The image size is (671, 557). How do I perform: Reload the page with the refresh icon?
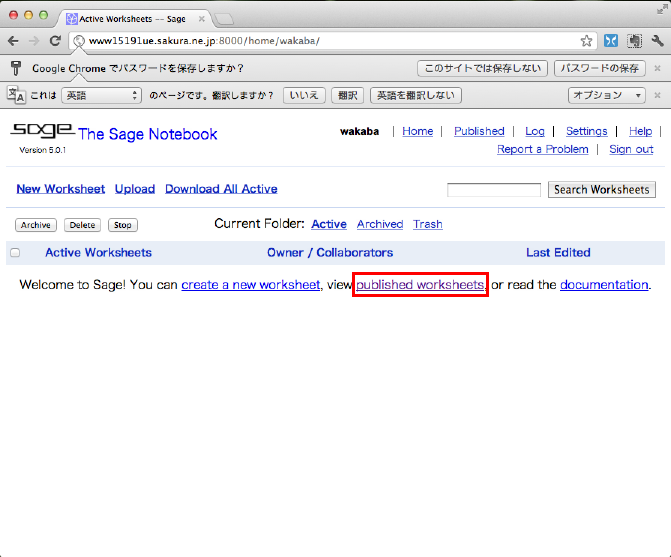pyautogui.click(x=56, y=41)
